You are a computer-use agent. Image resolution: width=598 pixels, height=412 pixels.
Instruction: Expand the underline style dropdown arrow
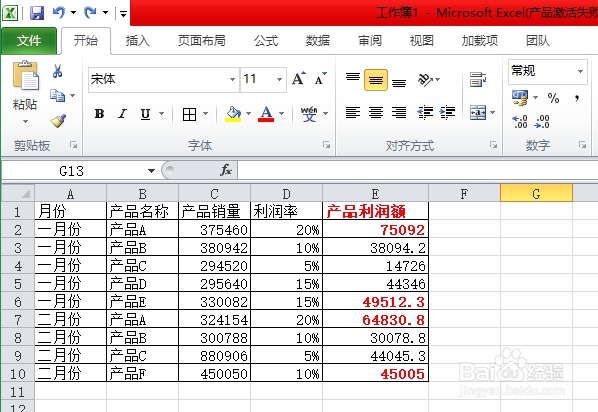161,114
